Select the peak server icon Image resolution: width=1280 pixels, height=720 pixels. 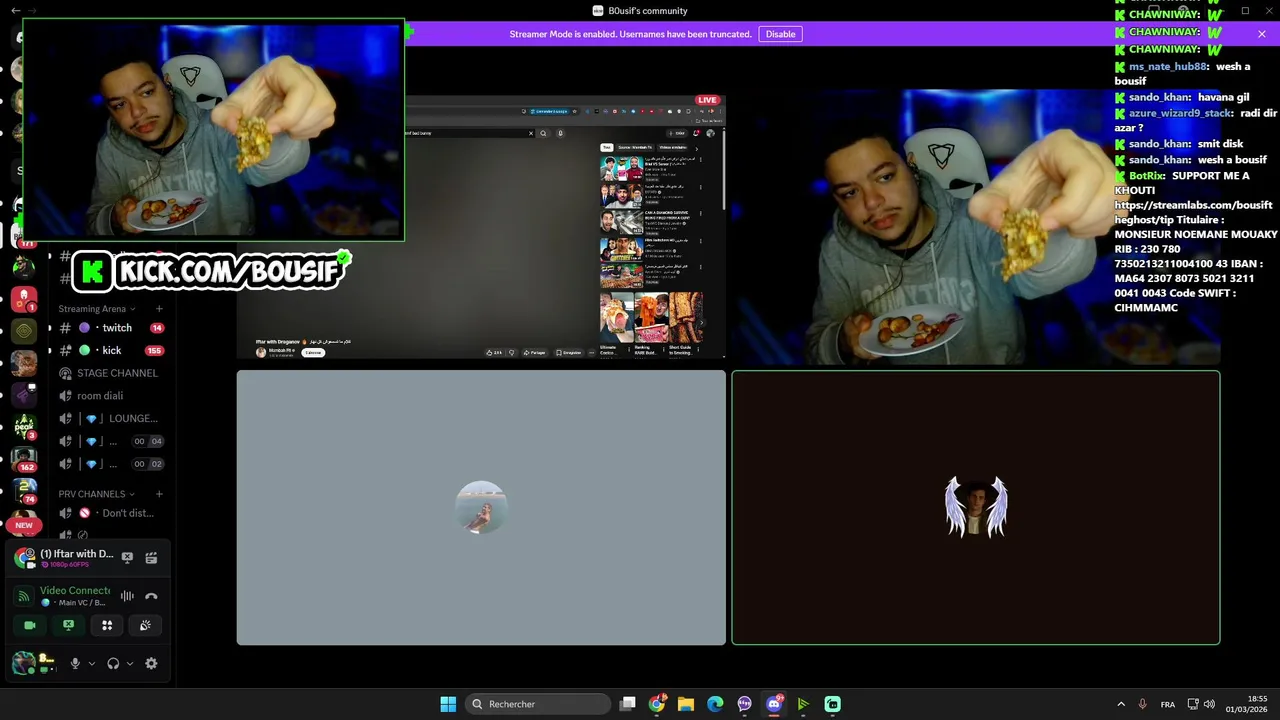tap(24, 428)
